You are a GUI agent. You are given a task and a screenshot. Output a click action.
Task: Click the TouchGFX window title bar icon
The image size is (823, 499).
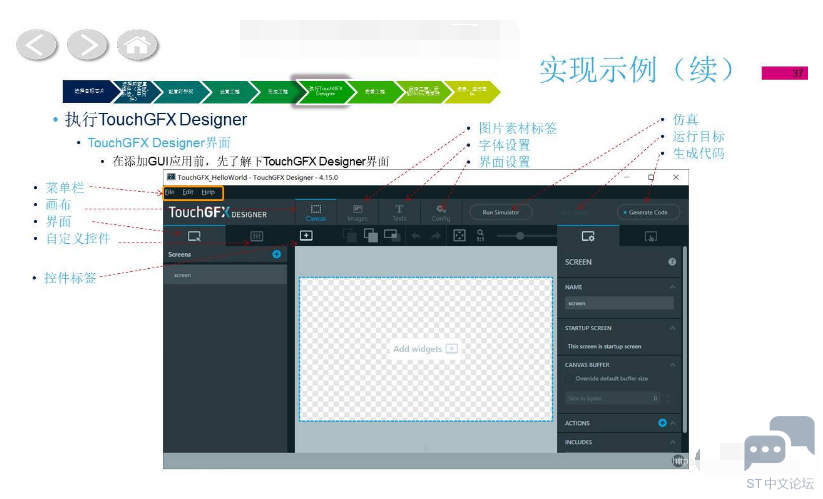[171, 177]
